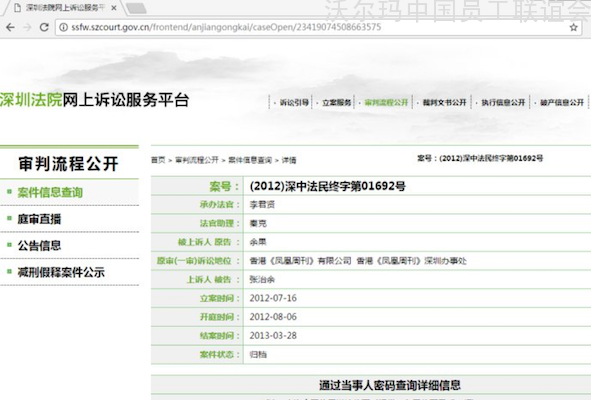Click 香港《凤凰周刊》深圳办事处 text
The image size is (591, 400).
(x=411, y=261)
